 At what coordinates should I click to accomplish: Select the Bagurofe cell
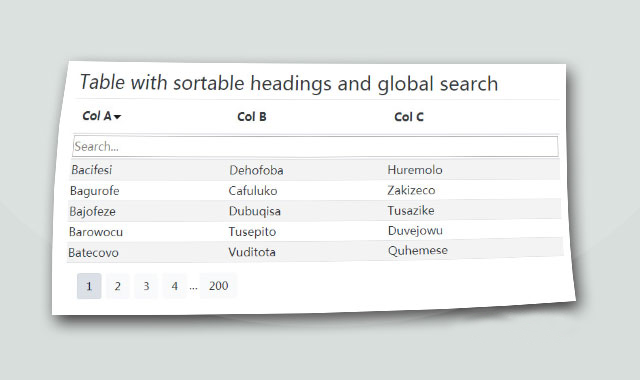(95, 191)
